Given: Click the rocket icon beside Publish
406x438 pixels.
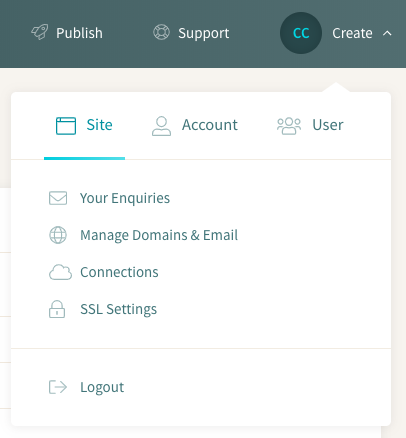Looking at the screenshot, I should click(x=40, y=33).
